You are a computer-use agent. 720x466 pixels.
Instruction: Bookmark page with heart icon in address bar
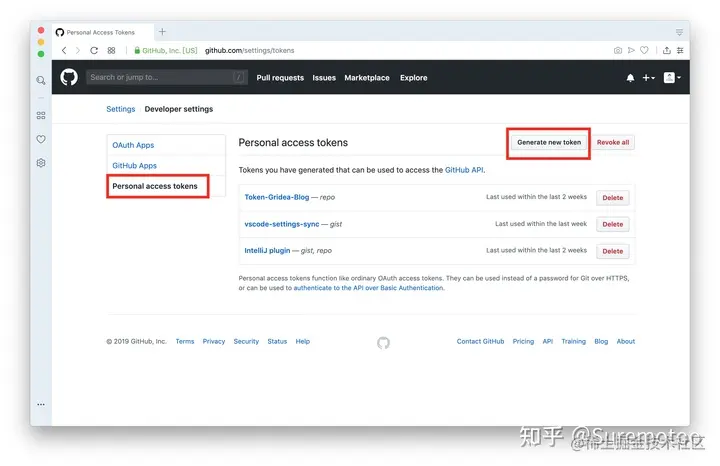tap(644, 50)
